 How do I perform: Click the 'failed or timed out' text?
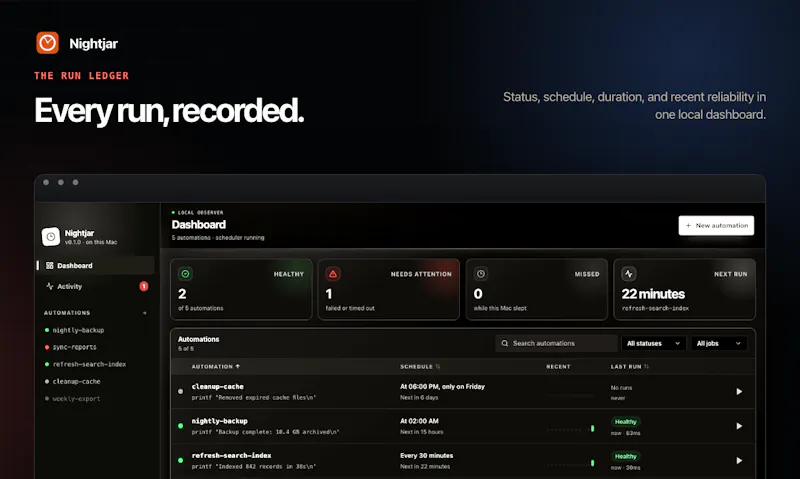click(x=350, y=308)
